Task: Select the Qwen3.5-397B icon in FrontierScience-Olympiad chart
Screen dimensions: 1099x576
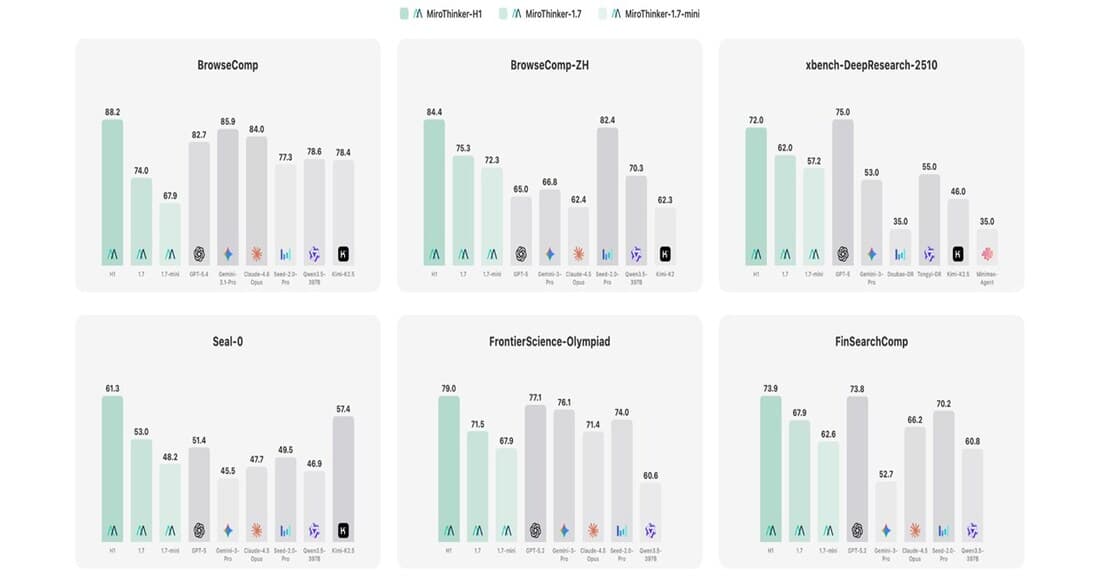Action: [x=650, y=530]
